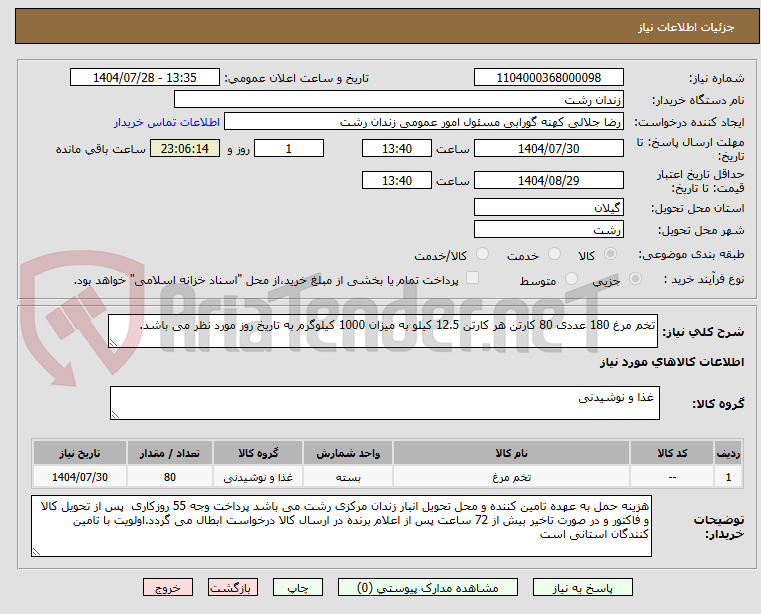The height and width of the screenshot is (614, 761).
Task: Click the شهر محل تحویل field رشت
Action: (x=548, y=229)
